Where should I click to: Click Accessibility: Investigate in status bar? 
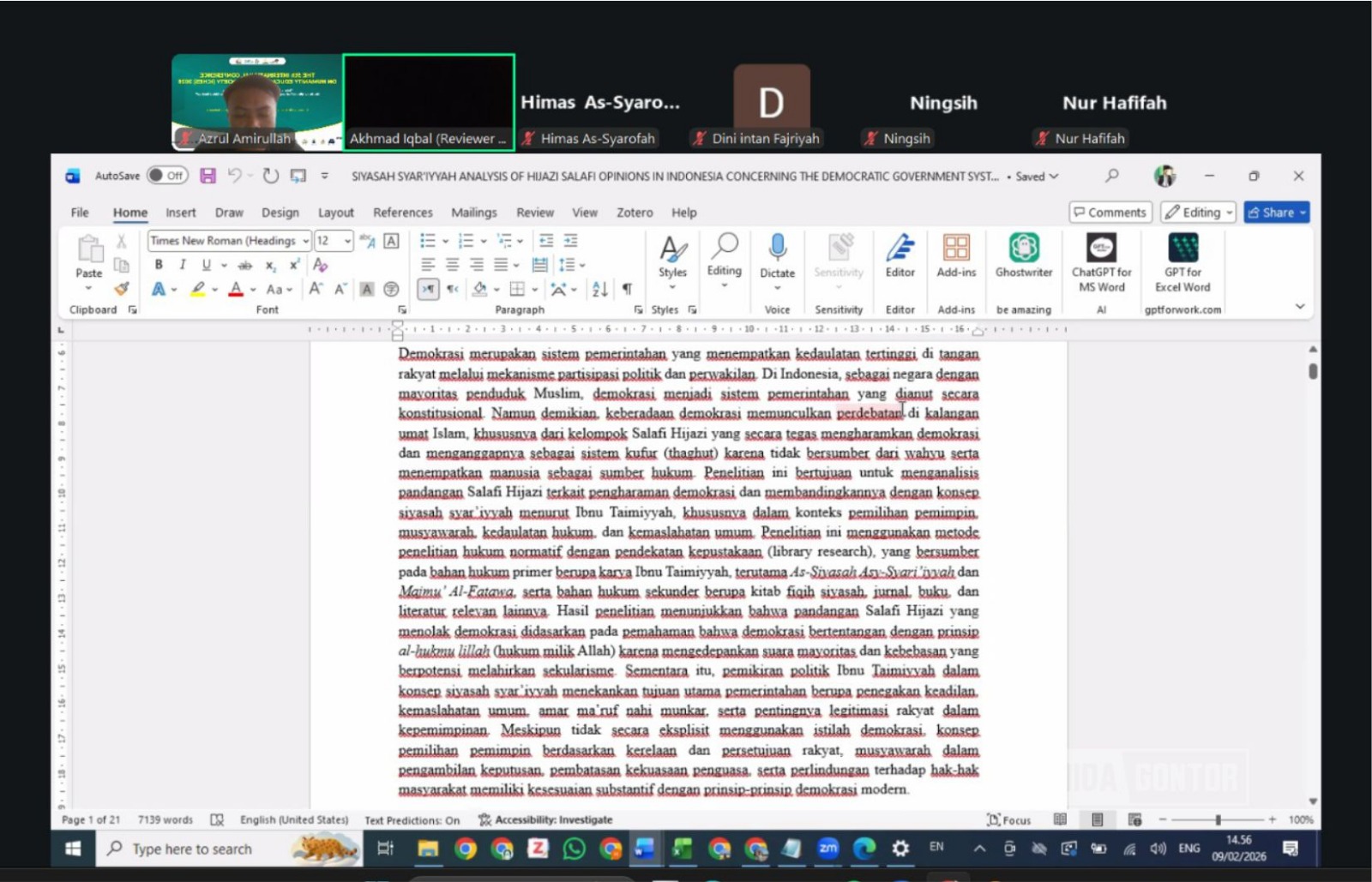tap(545, 820)
